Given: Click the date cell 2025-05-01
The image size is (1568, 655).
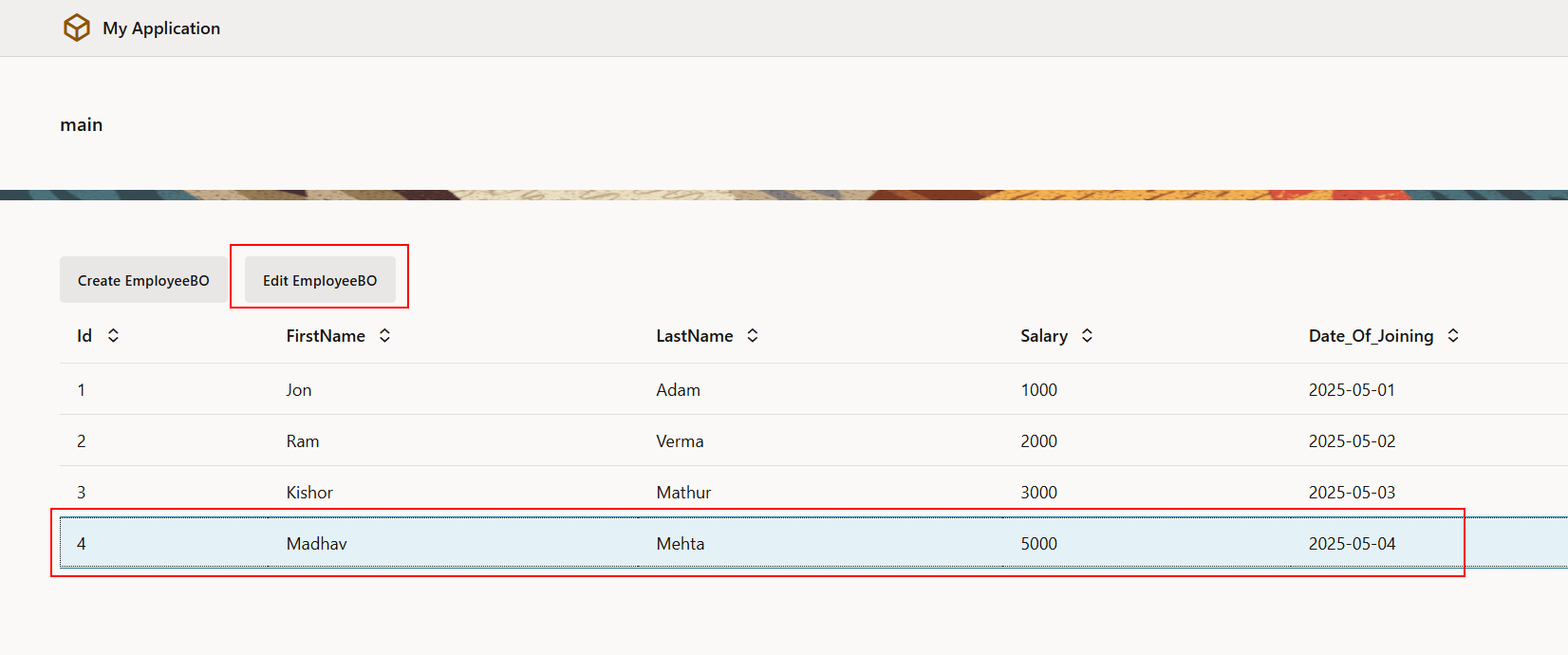Looking at the screenshot, I should (1352, 390).
